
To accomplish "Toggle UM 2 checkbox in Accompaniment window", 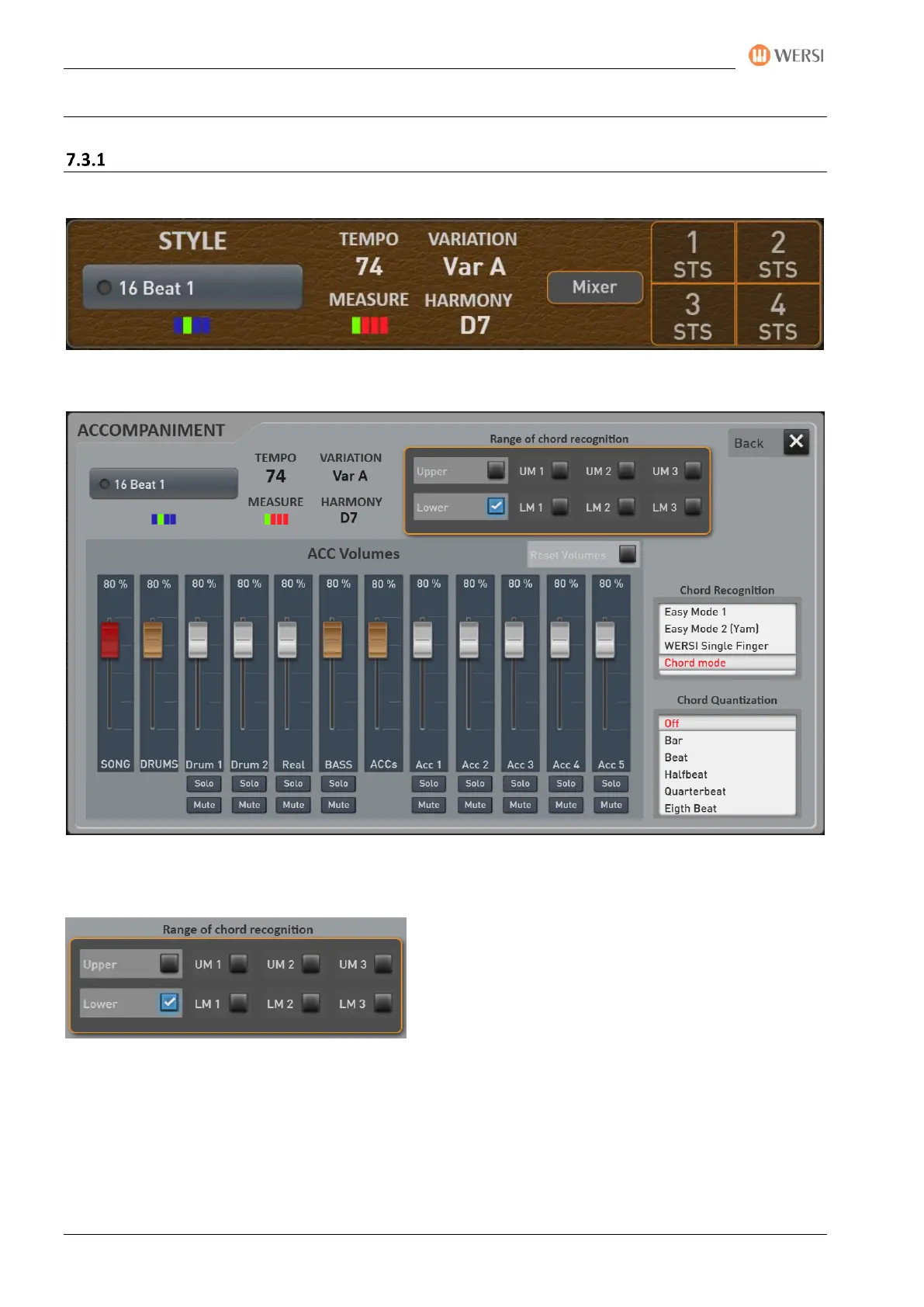I will [626, 470].
